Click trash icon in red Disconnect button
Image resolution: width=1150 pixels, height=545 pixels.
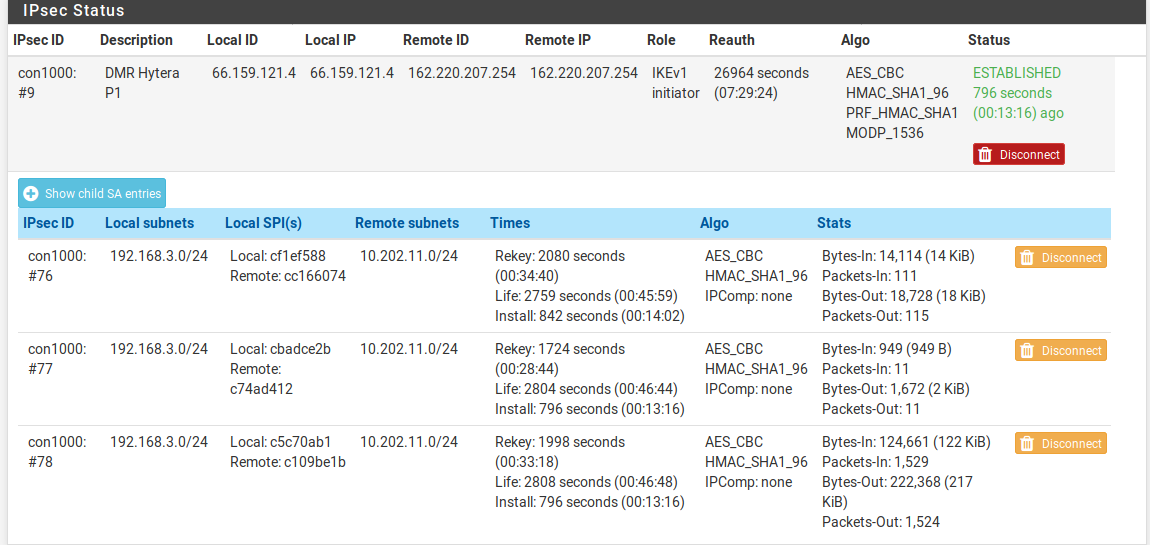[986, 155]
